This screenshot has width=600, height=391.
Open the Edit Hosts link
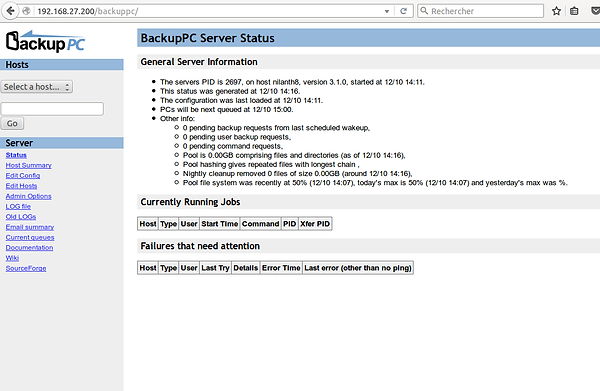(21, 186)
